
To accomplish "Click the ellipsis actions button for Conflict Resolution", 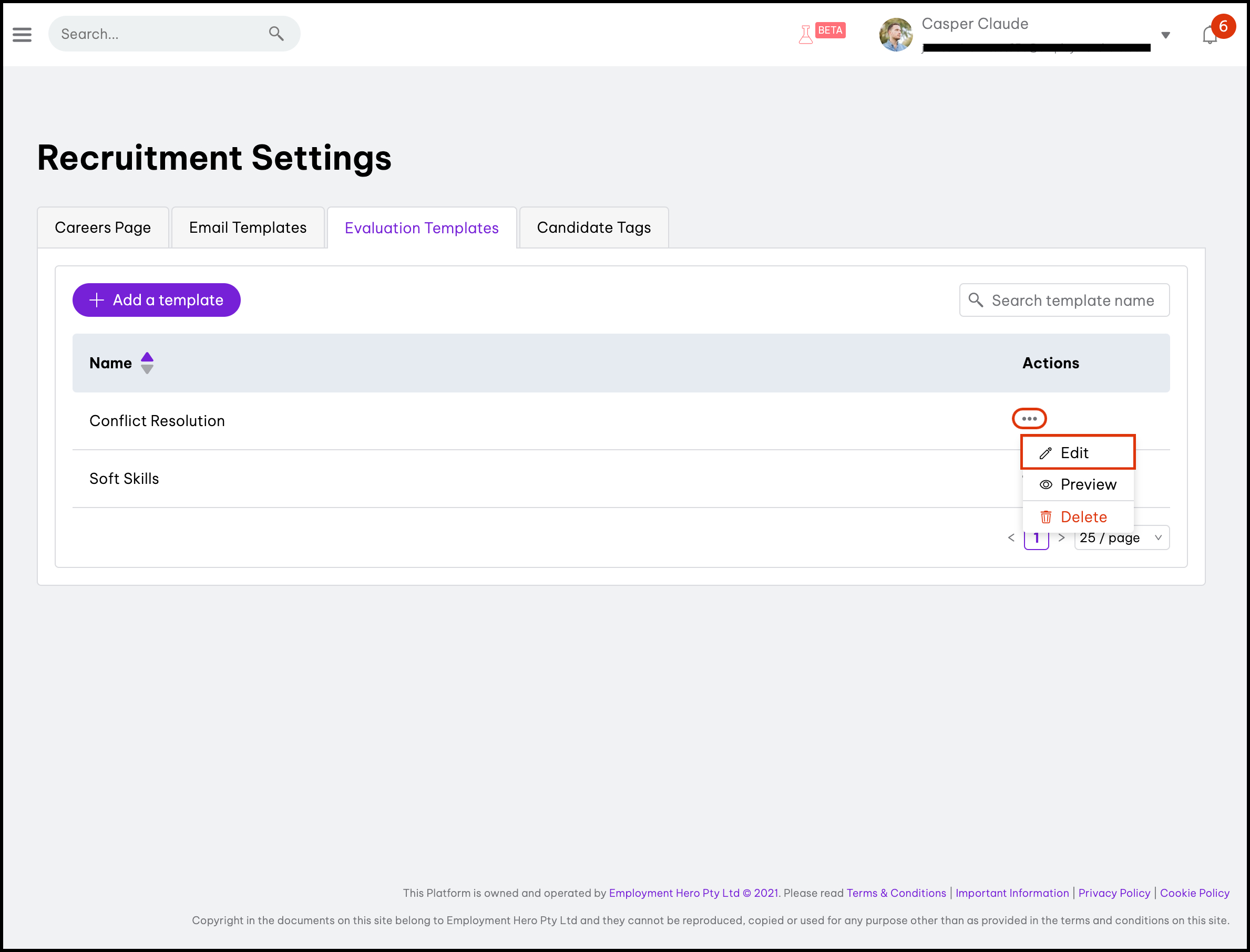I will [x=1029, y=419].
